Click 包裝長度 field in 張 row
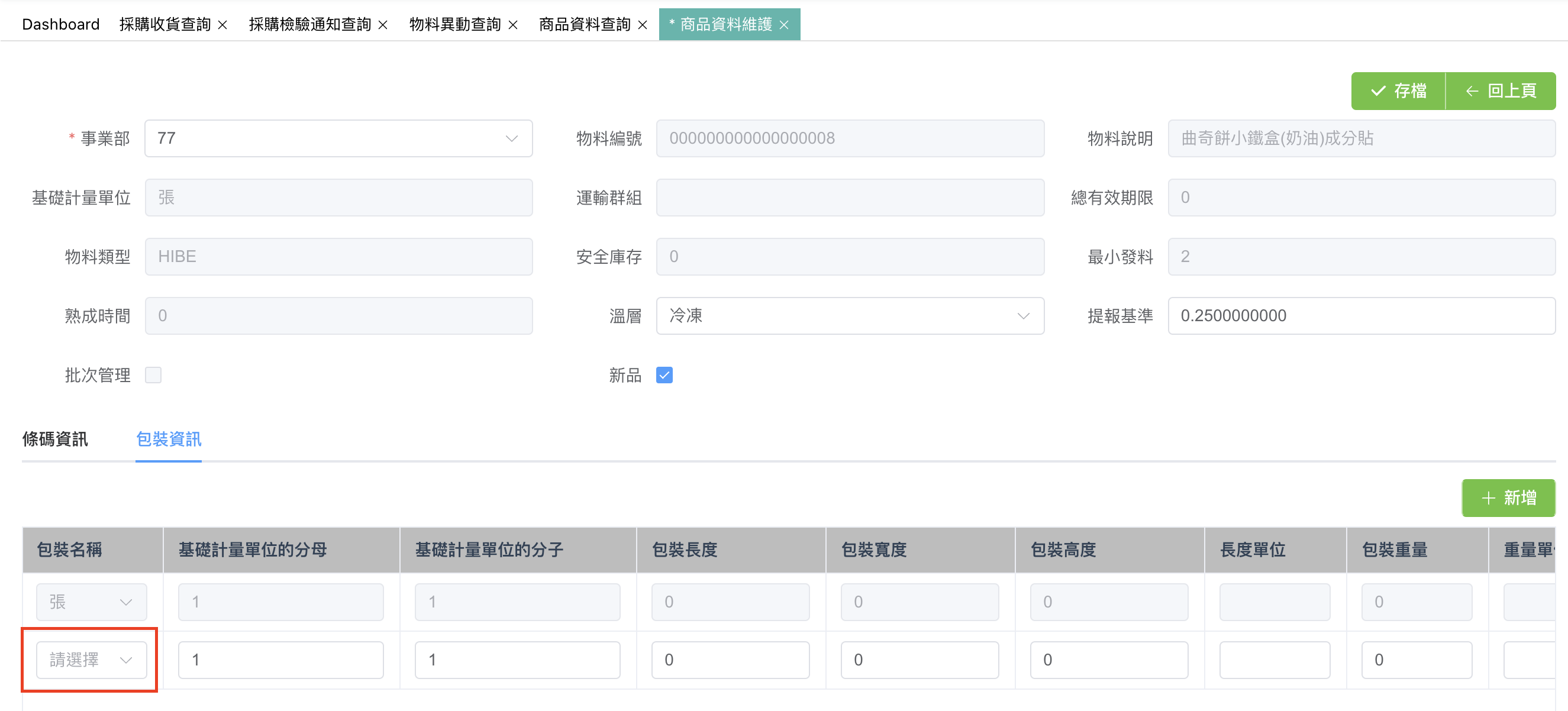The width and height of the screenshot is (1568, 711). [x=730, y=602]
